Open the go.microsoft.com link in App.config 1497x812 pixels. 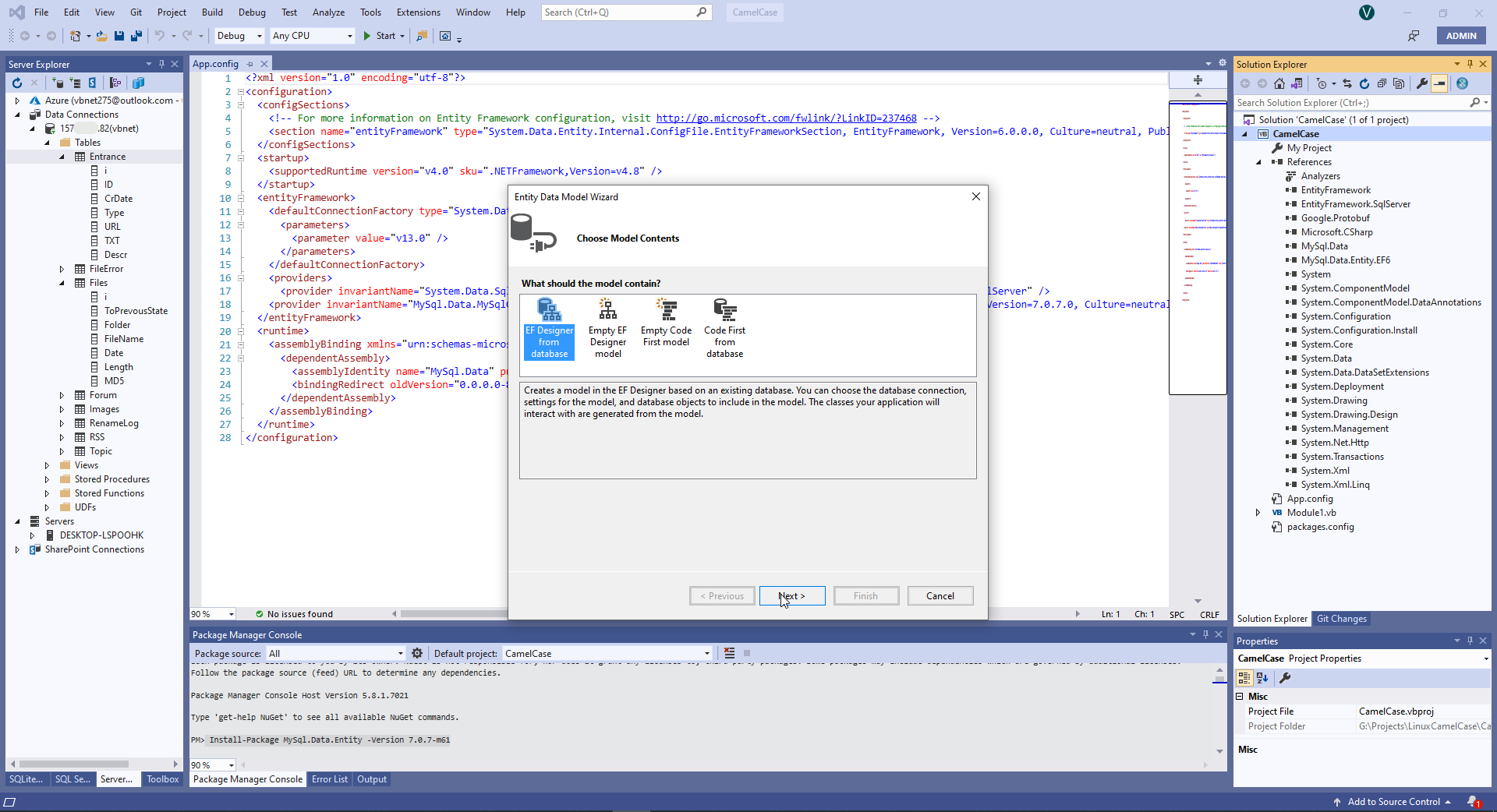pyautogui.click(x=787, y=118)
